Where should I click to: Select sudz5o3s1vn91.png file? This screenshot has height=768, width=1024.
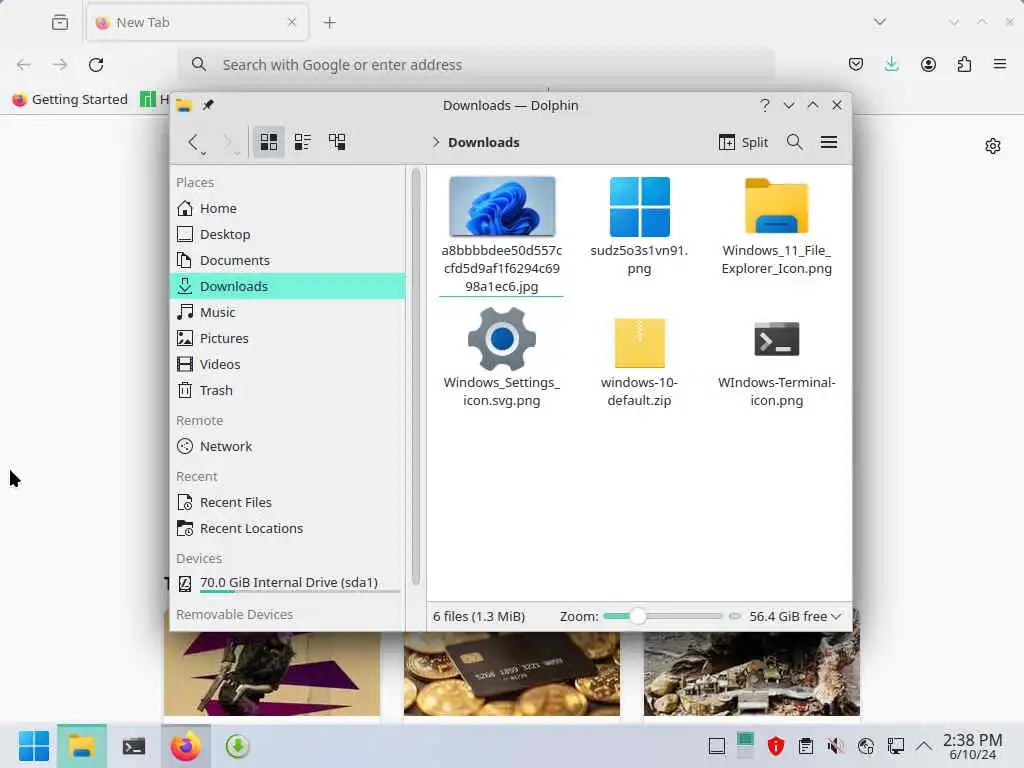[639, 224]
